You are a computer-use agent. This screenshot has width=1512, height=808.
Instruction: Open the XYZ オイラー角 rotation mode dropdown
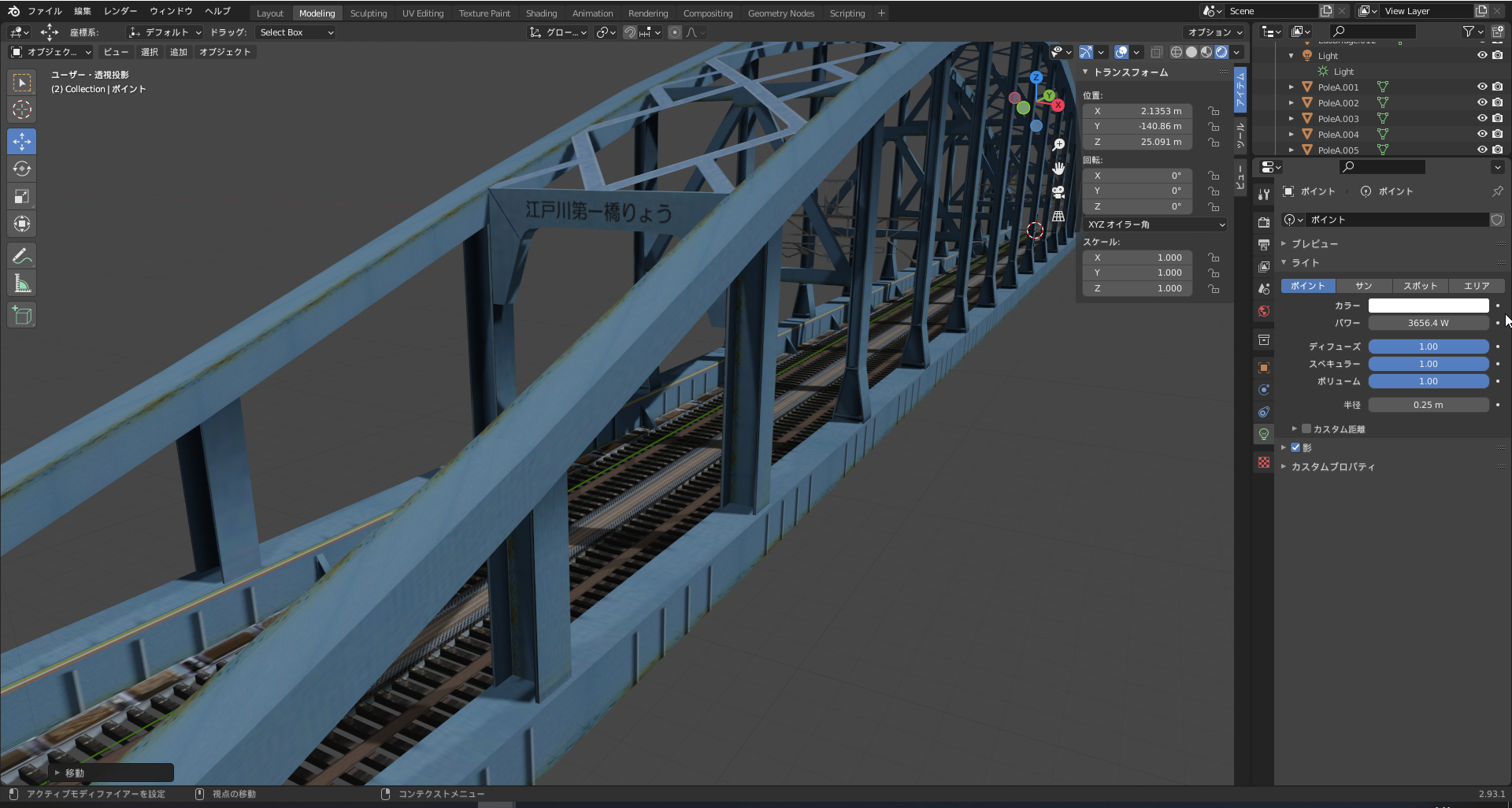click(1154, 224)
